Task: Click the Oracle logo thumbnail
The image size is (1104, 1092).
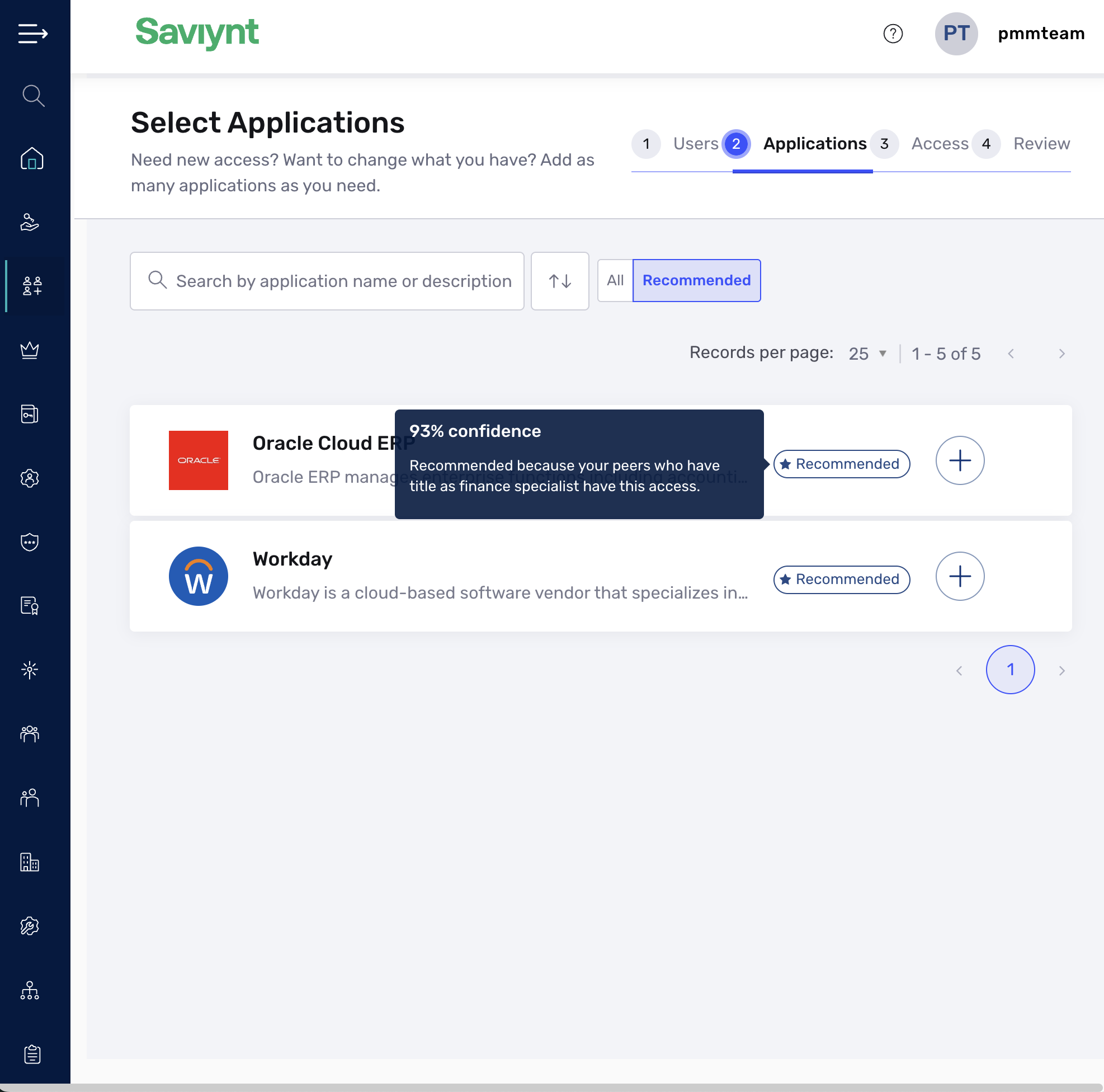Action: pos(199,460)
